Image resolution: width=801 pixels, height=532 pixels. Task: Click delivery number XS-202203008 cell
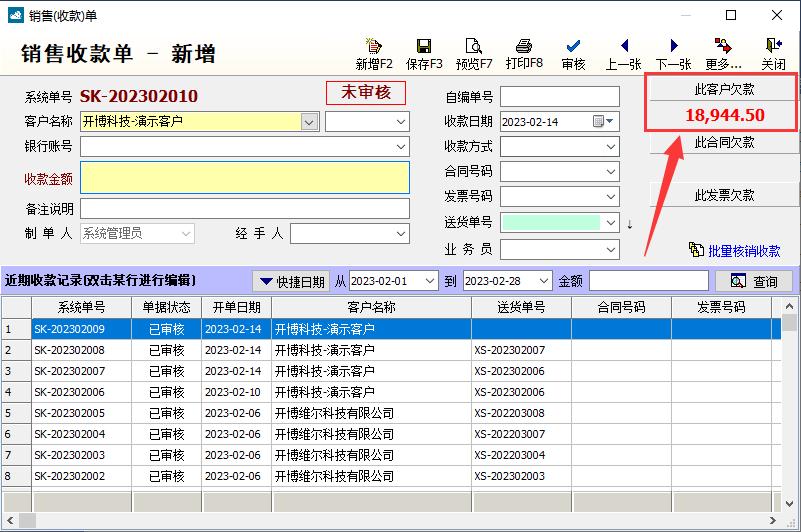[x=522, y=413]
